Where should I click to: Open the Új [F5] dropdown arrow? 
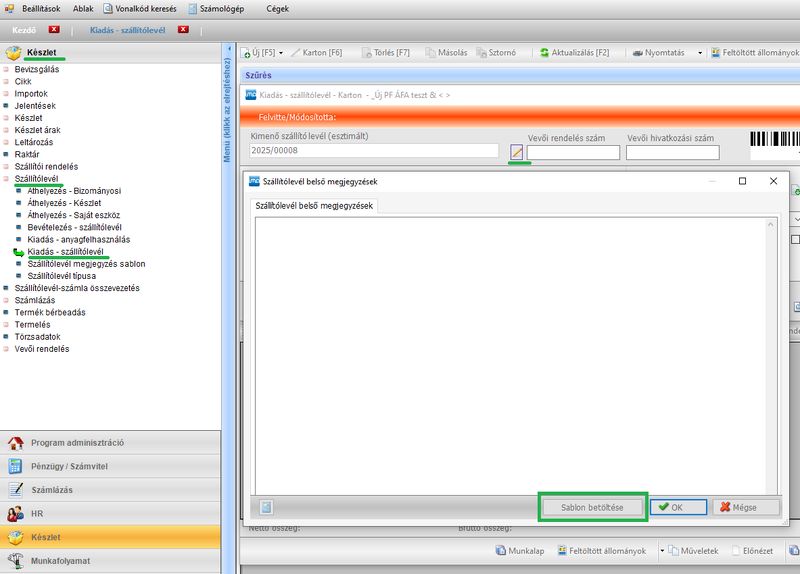[x=281, y=52]
